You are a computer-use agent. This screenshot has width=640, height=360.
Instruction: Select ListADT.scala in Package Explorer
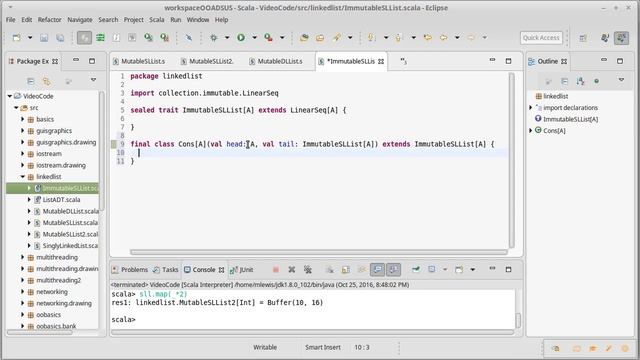(61, 200)
